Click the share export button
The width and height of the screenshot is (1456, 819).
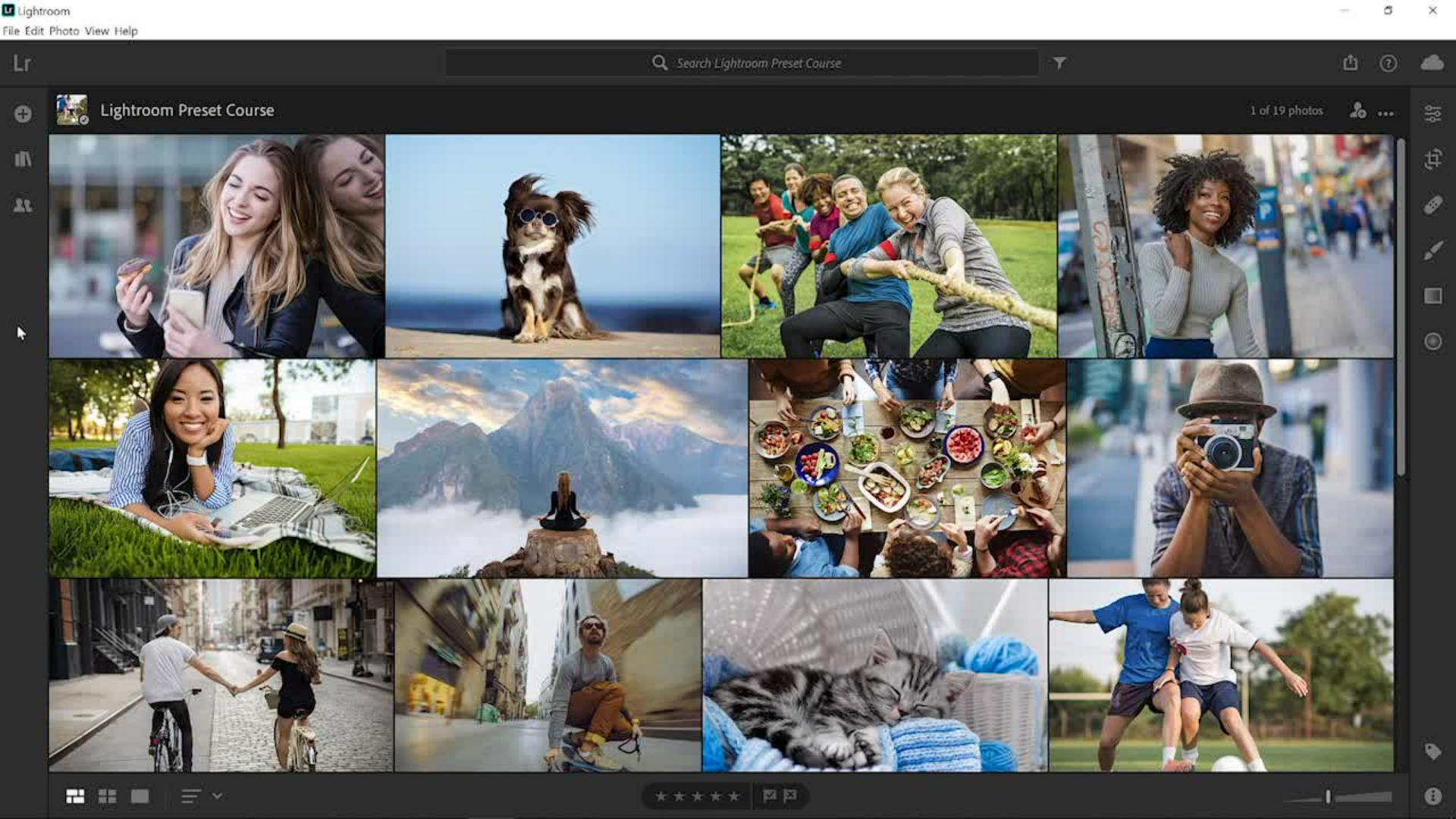1350,63
